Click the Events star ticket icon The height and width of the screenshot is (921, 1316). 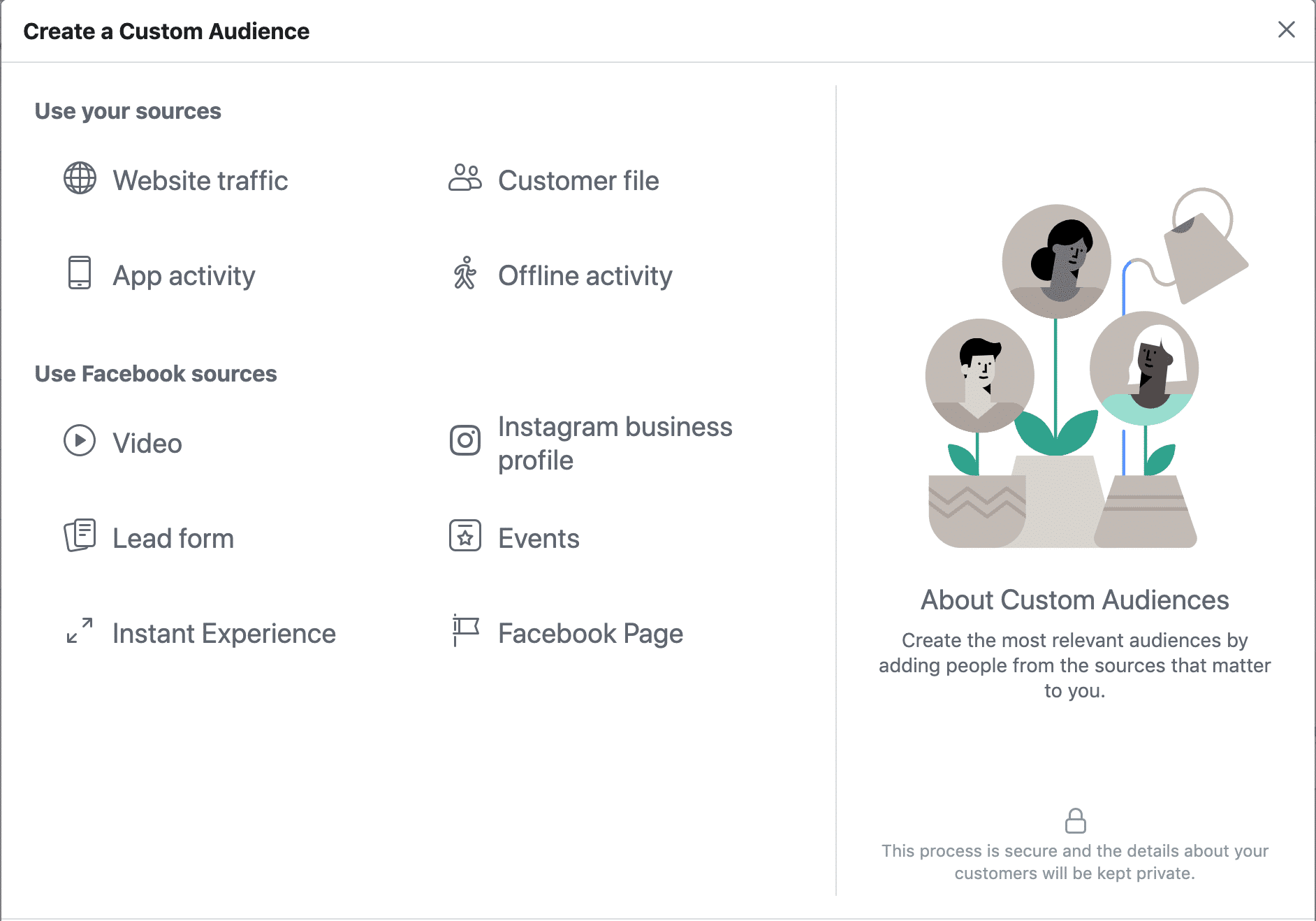pyautogui.click(x=465, y=537)
